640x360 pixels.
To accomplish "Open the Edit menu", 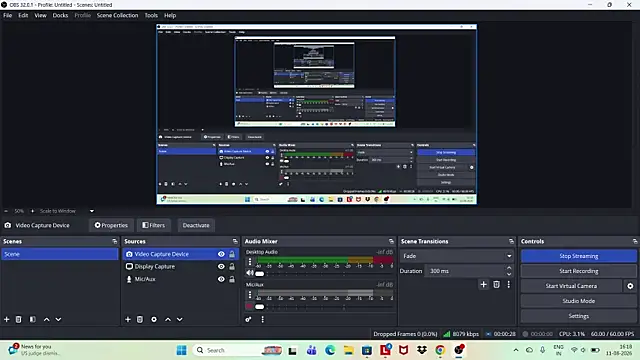I will [23, 15].
